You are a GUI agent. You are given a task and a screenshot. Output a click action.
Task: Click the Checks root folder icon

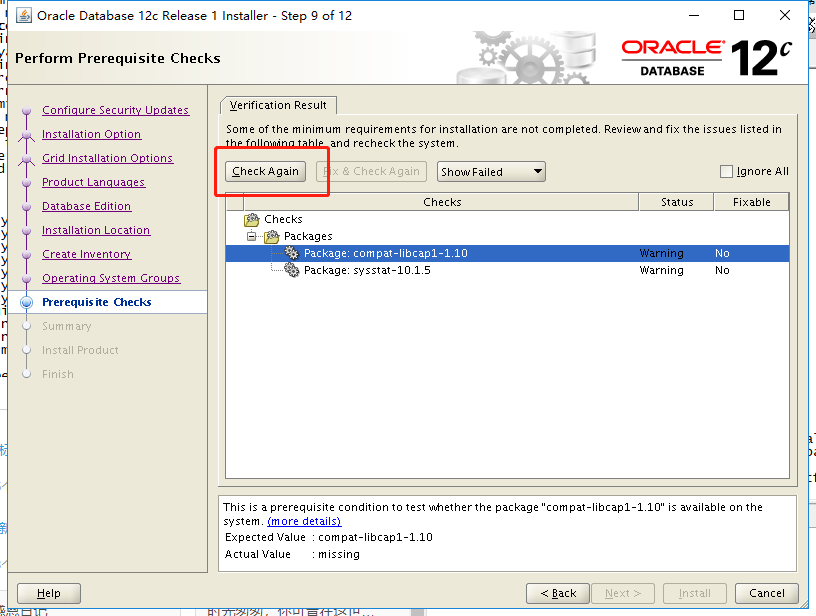pyautogui.click(x=252, y=220)
